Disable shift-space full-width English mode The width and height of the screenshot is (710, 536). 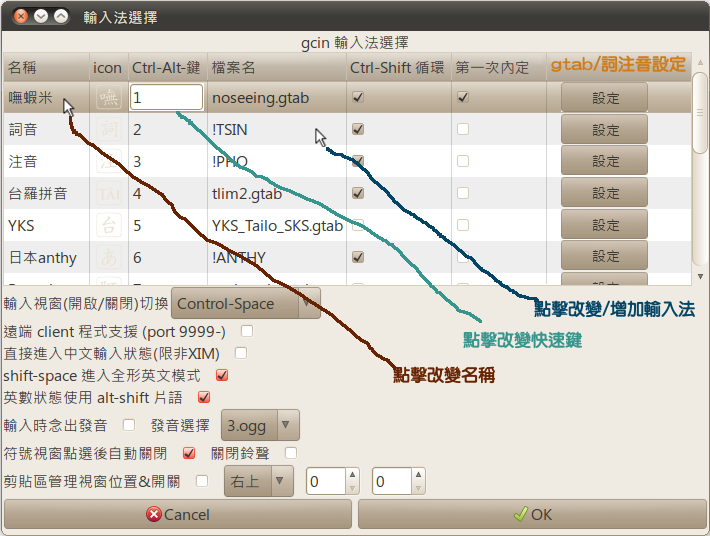tap(222, 375)
